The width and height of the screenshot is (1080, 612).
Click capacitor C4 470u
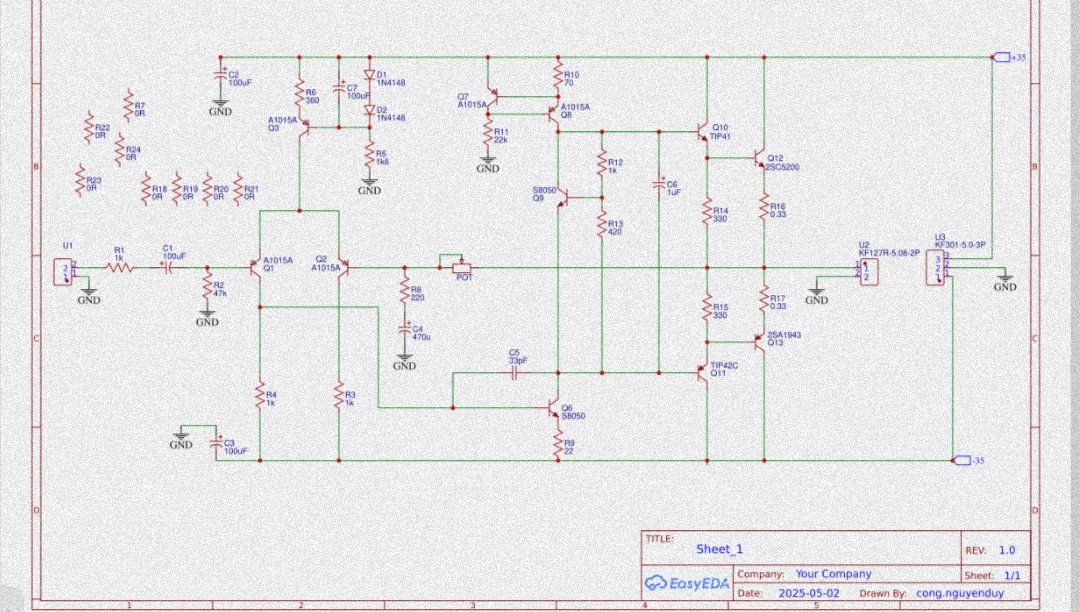(405, 330)
